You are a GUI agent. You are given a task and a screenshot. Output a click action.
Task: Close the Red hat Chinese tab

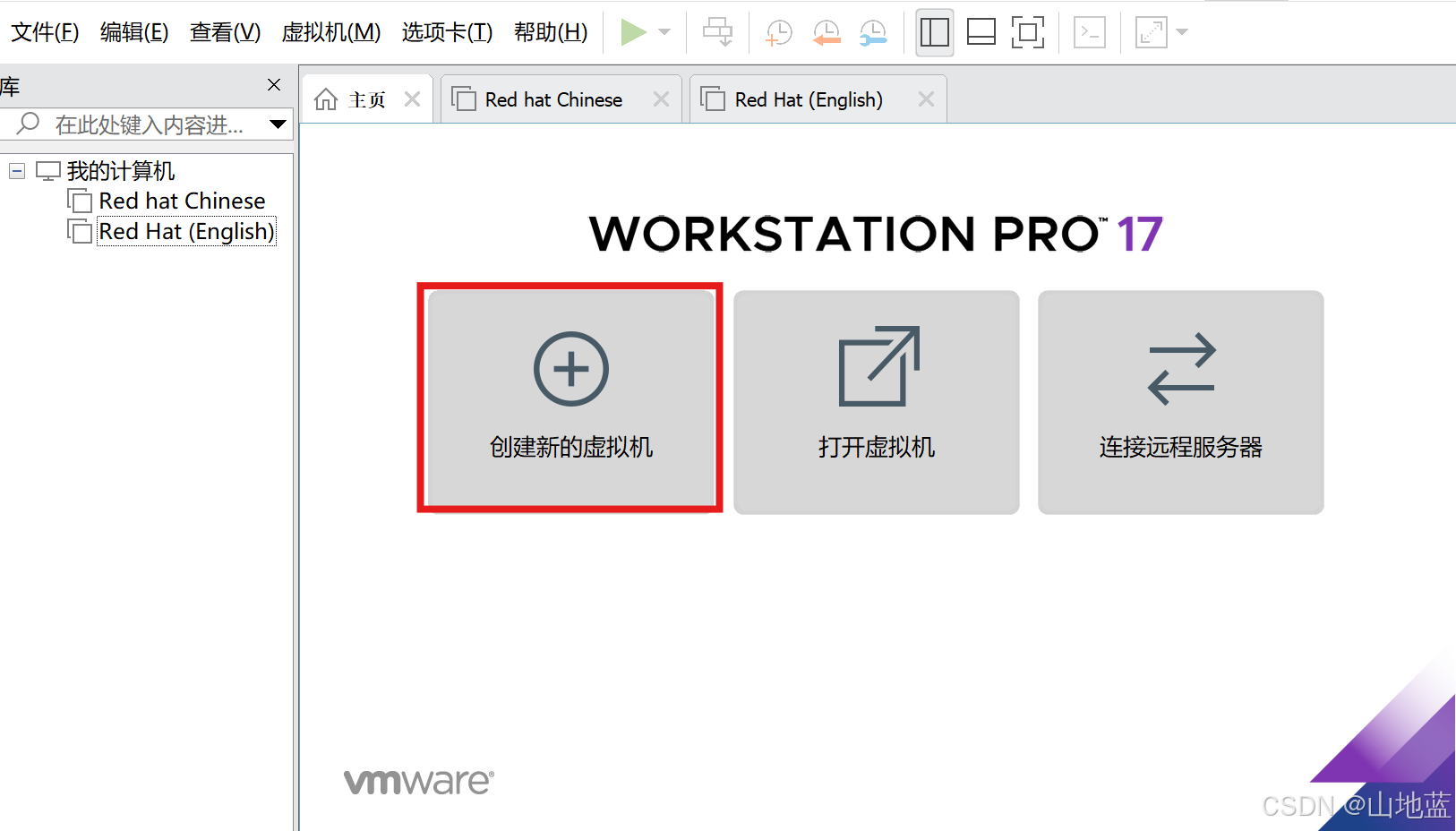(x=661, y=99)
